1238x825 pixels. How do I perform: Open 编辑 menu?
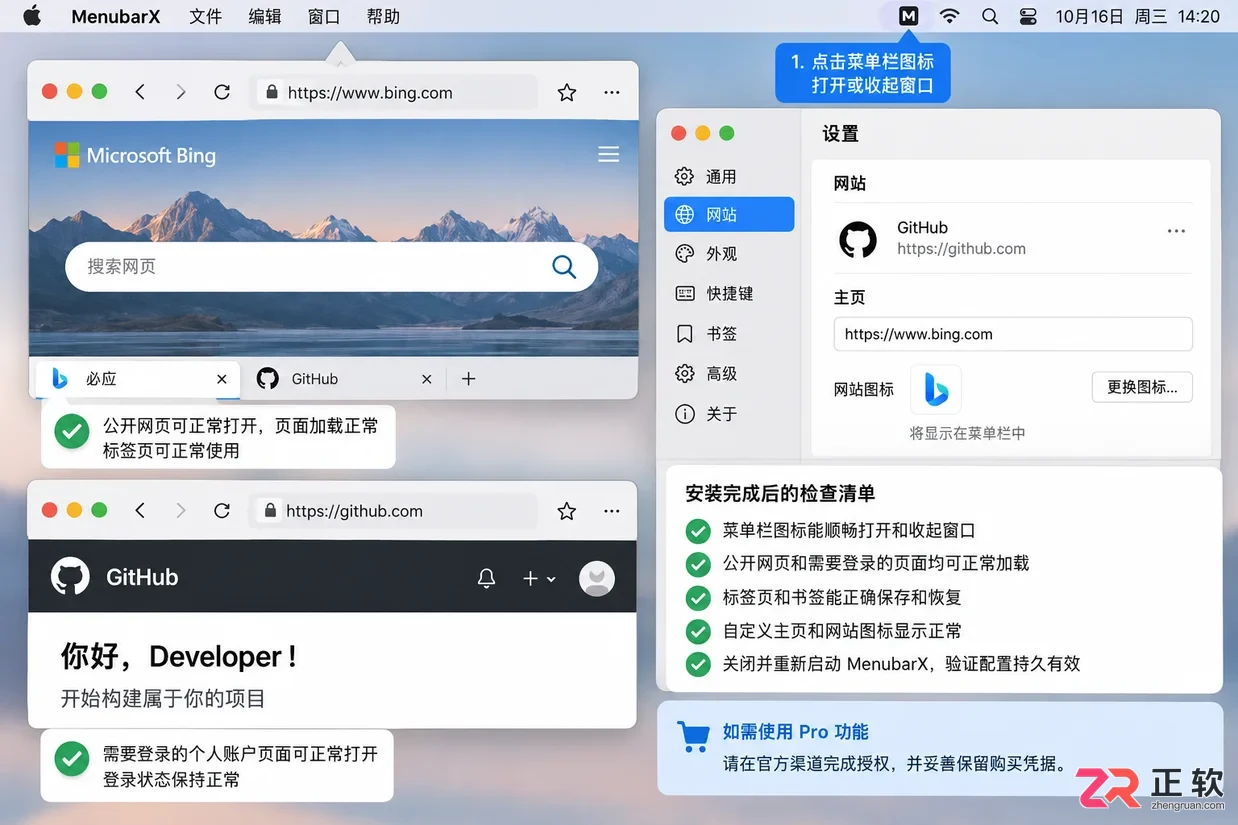265,16
